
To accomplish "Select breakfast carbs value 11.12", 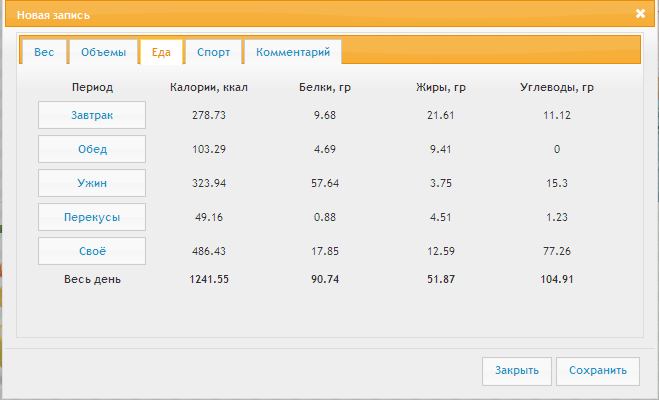I will pyautogui.click(x=557, y=115).
